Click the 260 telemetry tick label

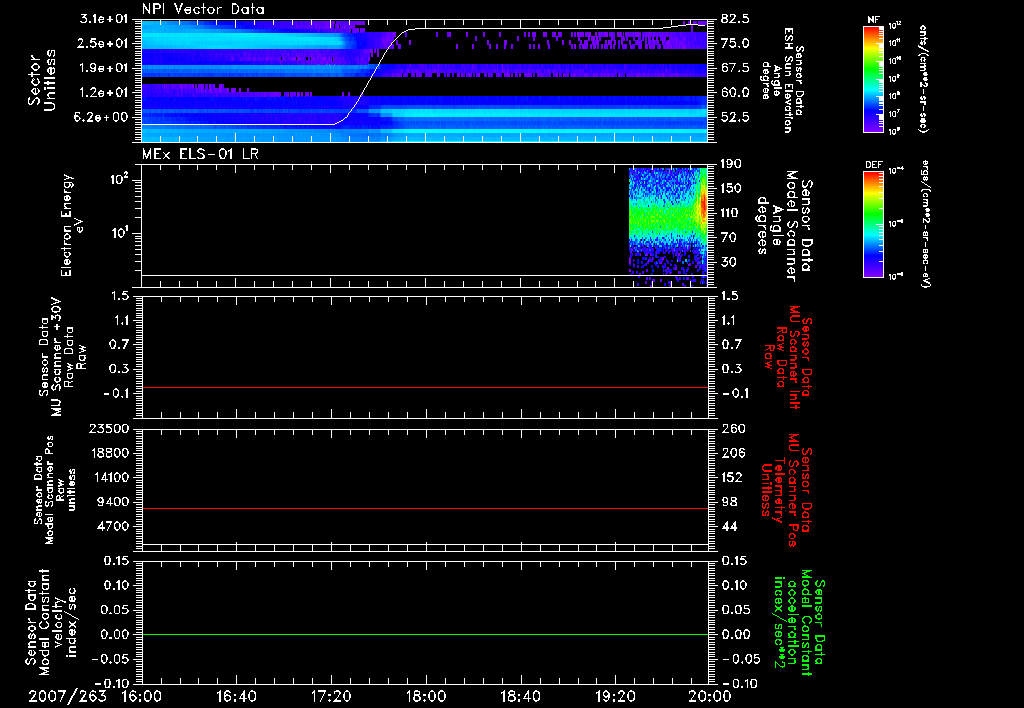coord(732,429)
